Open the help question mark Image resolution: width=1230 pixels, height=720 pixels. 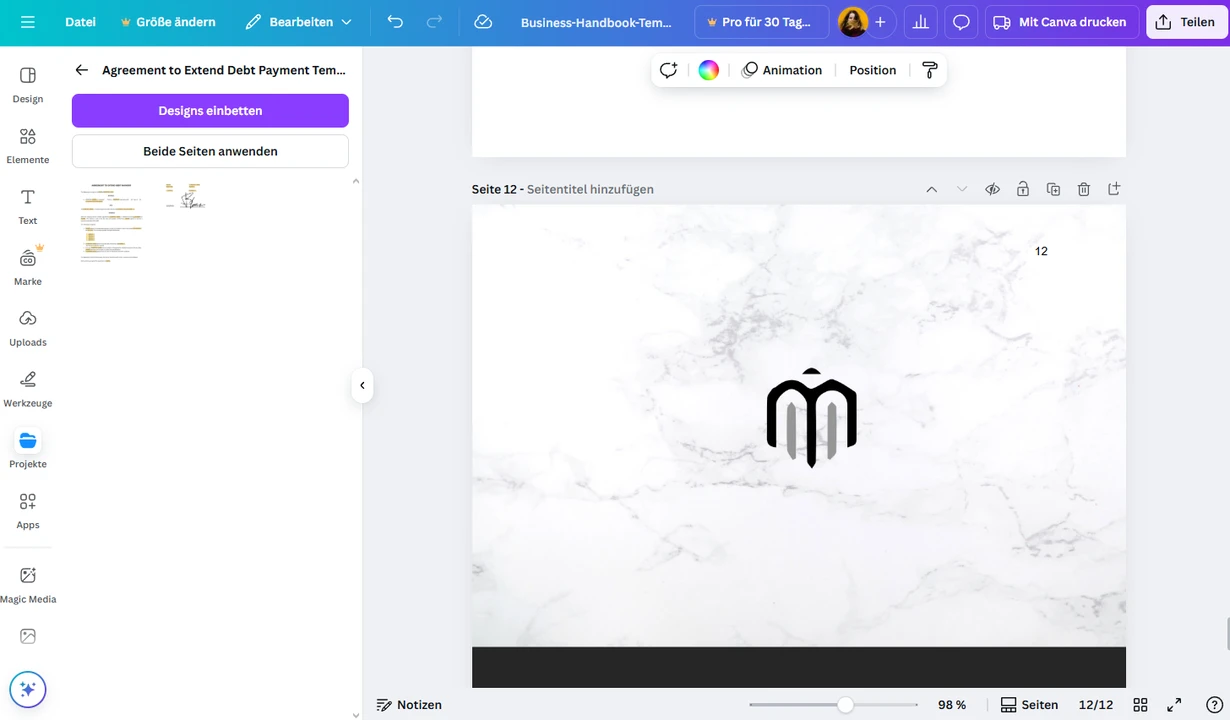tap(1214, 705)
